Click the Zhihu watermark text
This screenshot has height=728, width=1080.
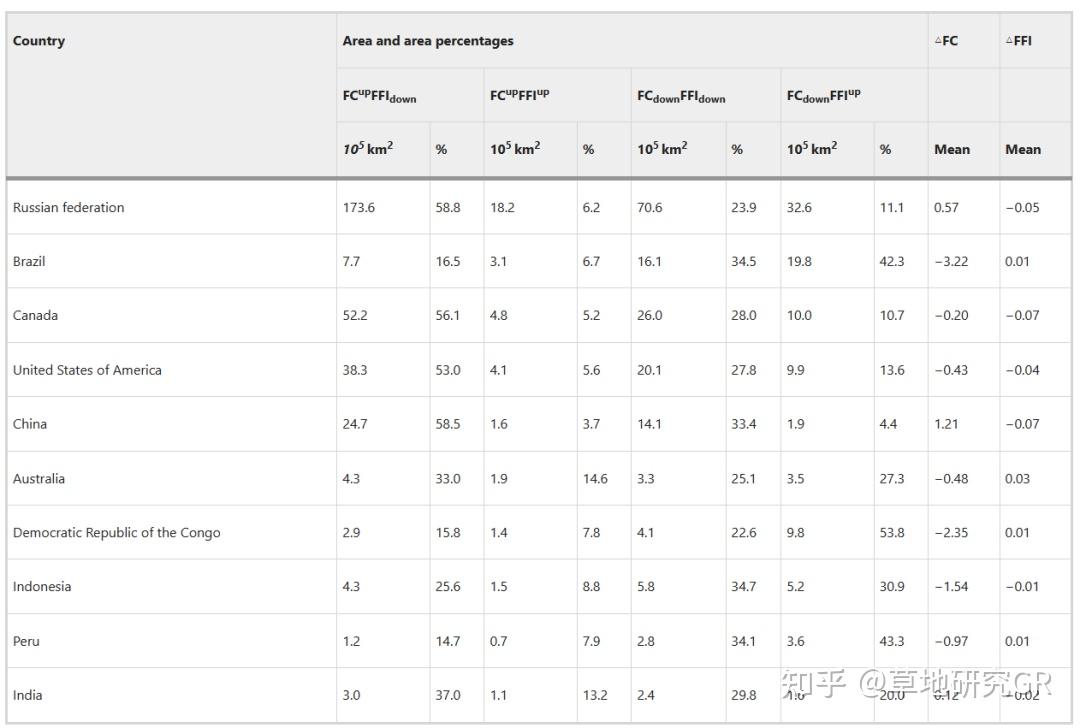point(916,683)
